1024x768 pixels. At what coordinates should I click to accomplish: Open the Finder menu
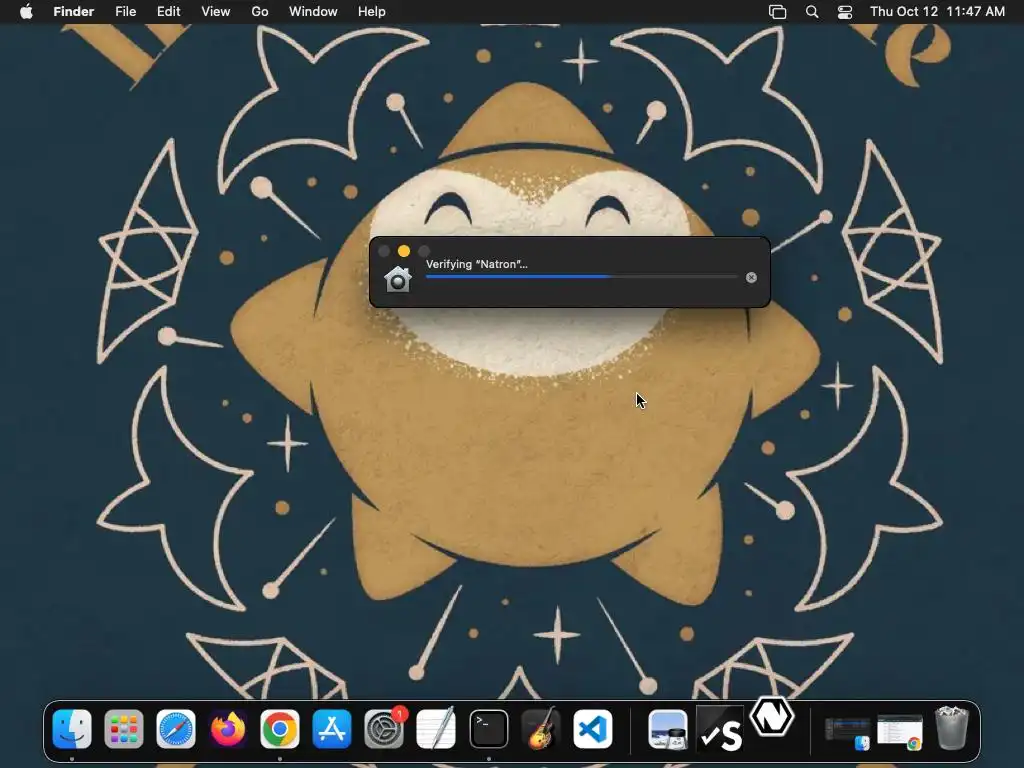[x=73, y=12]
